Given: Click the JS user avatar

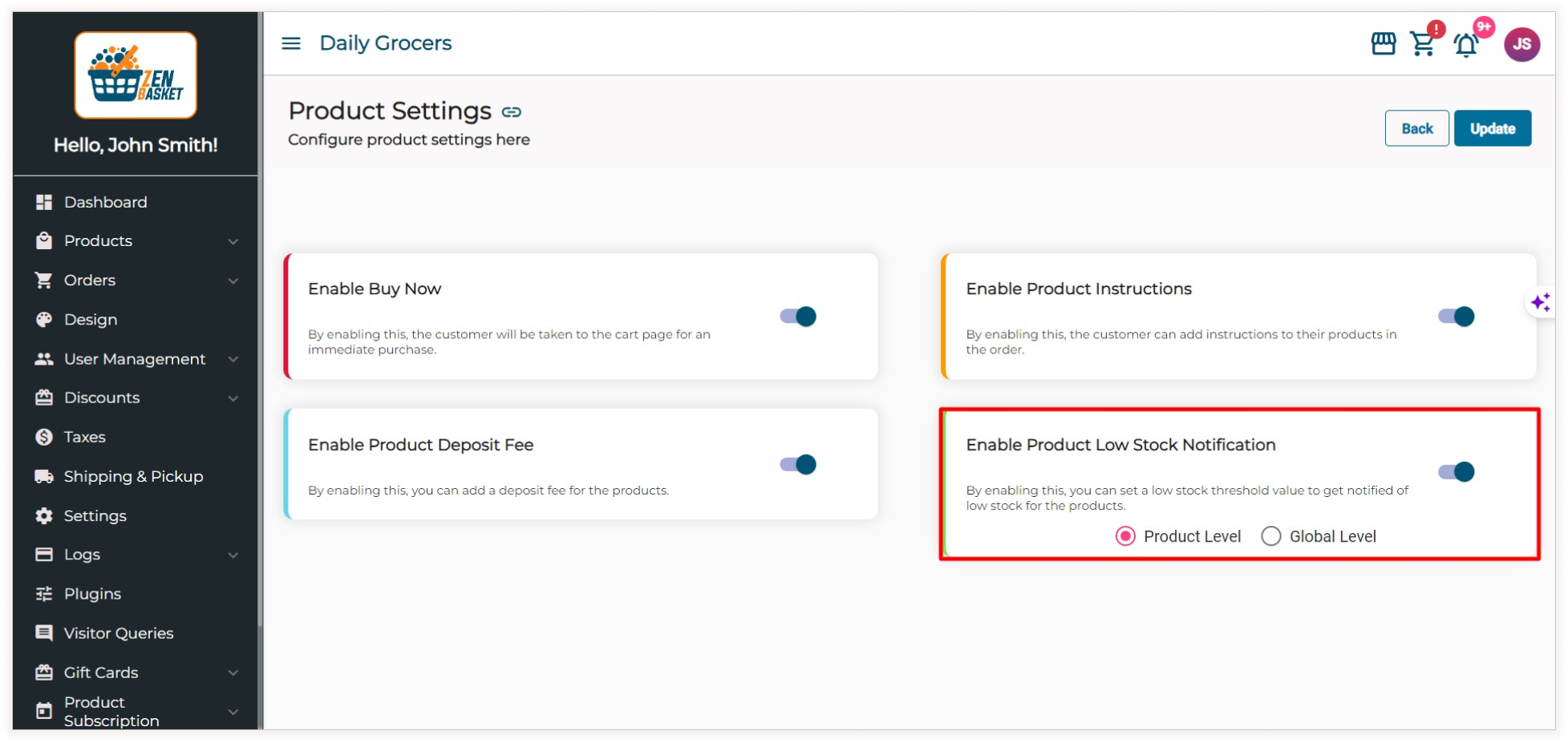Looking at the screenshot, I should (x=1521, y=44).
